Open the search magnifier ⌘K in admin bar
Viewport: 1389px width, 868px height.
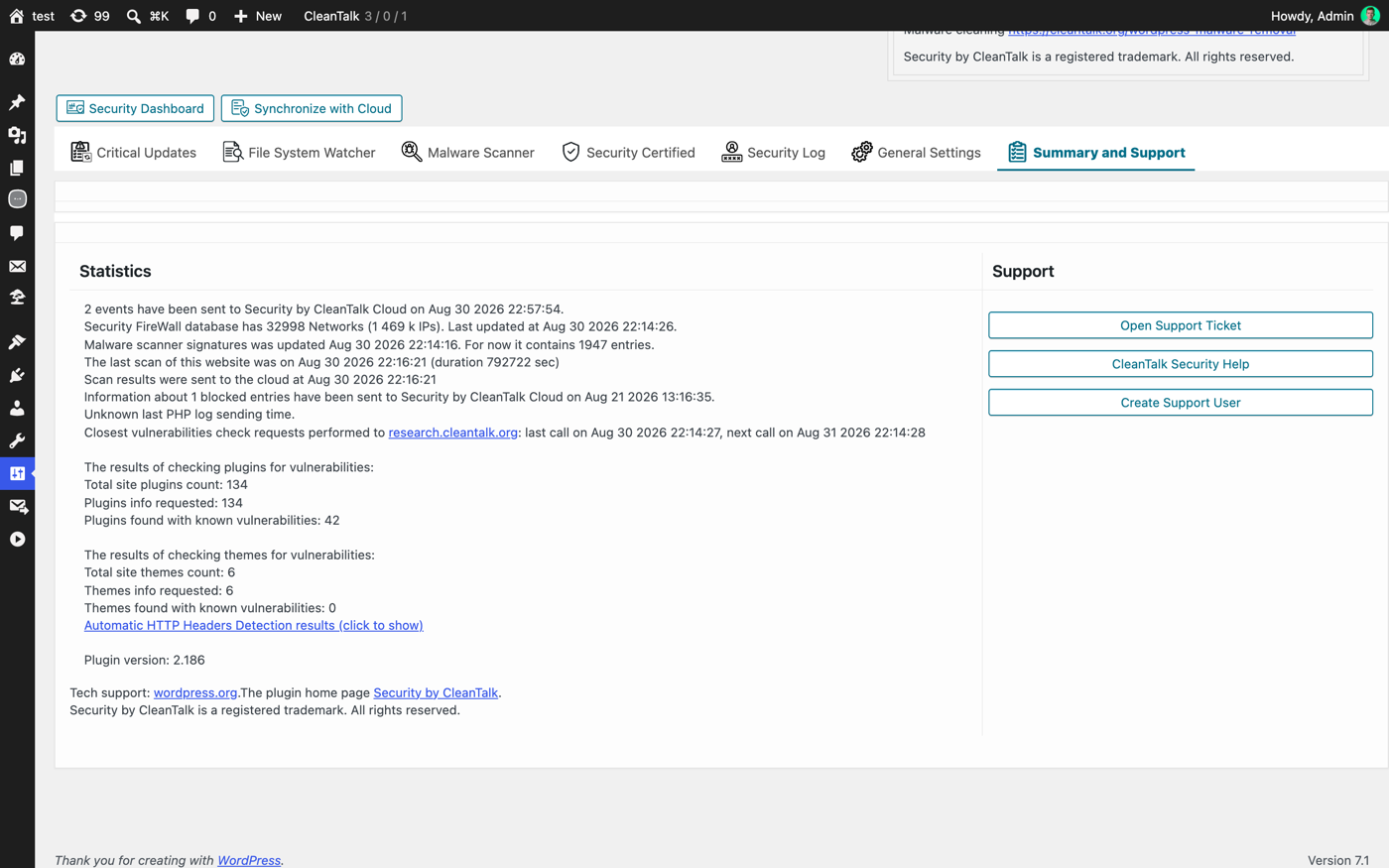pyautogui.click(x=134, y=16)
